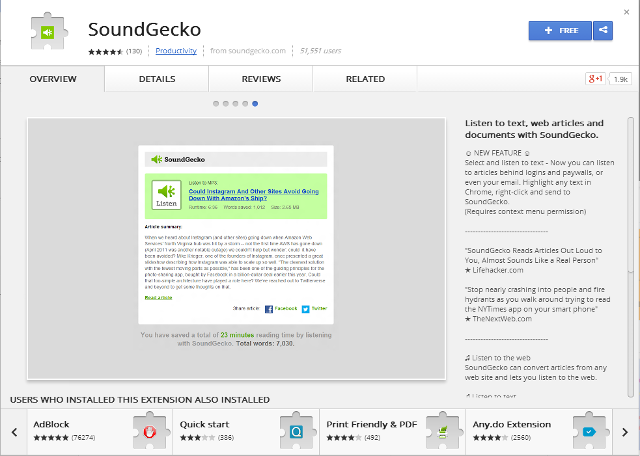Open the AdBlock extension card
This screenshot has height=456, width=640.
coord(100,432)
